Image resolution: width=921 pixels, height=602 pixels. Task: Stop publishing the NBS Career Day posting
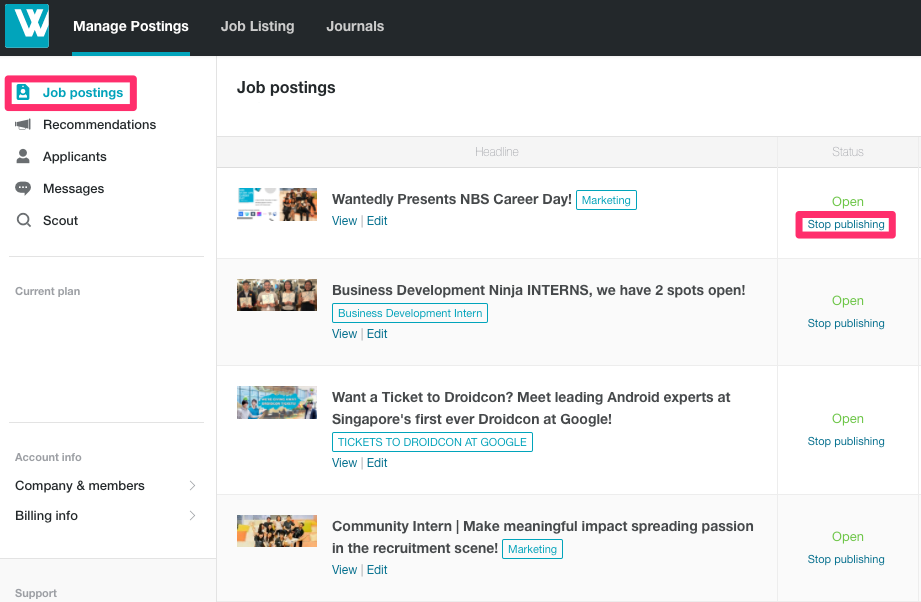(846, 224)
